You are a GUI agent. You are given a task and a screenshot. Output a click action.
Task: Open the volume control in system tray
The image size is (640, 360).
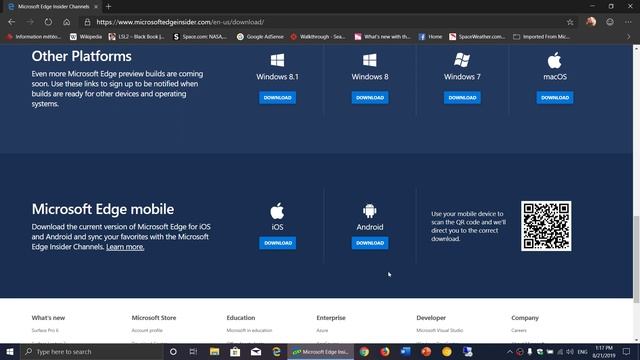pos(570,351)
